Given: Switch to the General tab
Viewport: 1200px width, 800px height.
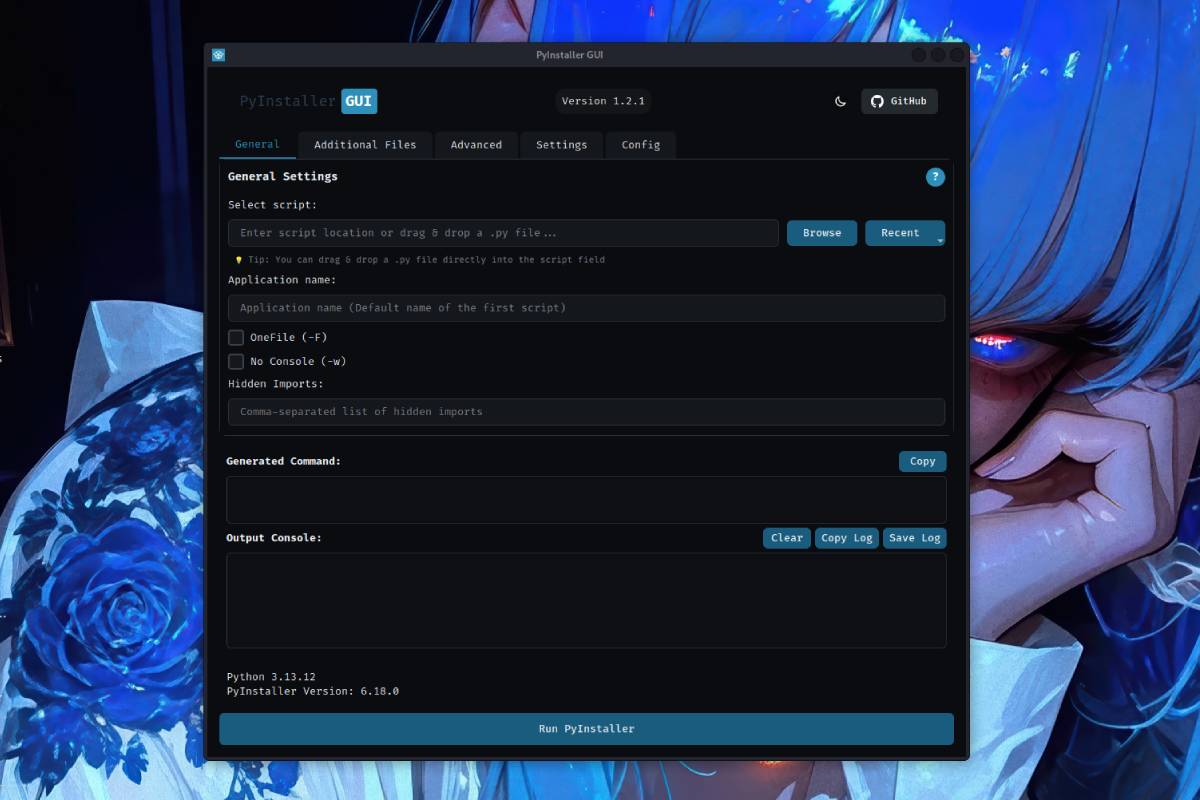Looking at the screenshot, I should (x=257, y=144).
